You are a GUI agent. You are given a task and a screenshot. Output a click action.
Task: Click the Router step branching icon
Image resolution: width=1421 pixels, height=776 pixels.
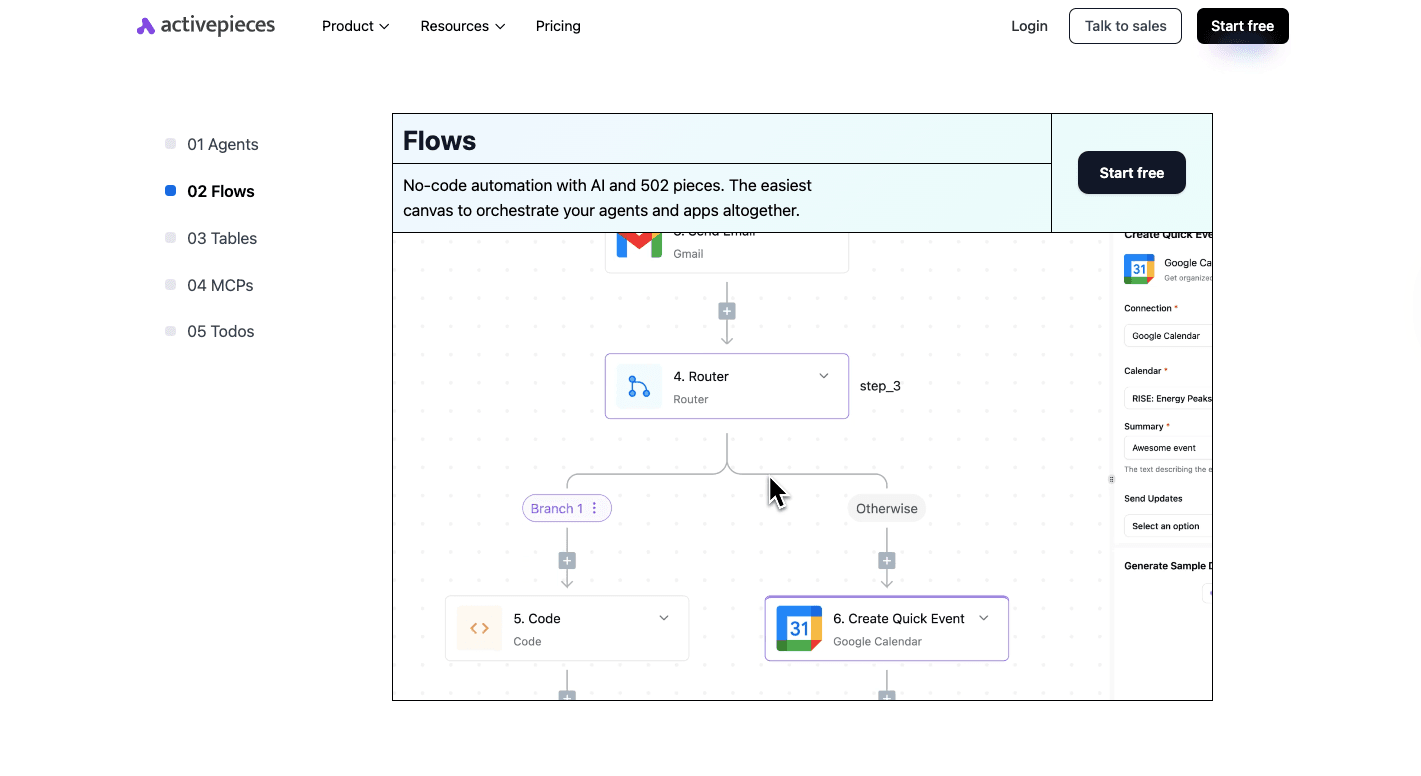[x=639, y=387]
